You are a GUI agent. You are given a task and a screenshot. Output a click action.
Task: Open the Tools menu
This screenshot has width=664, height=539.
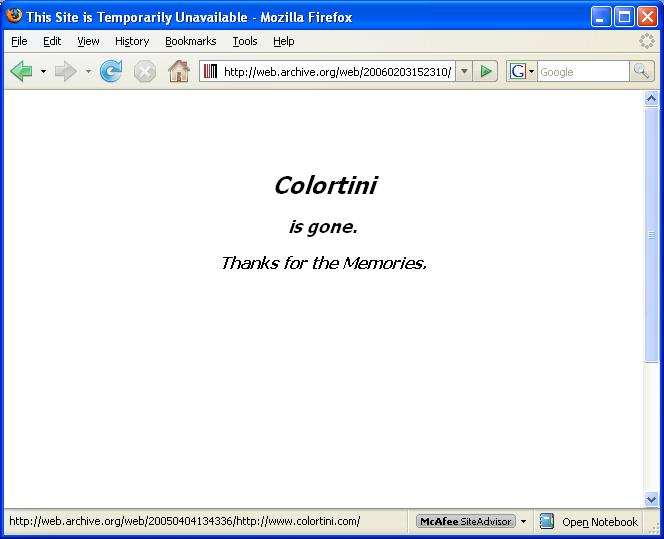(x=245, y=41)
